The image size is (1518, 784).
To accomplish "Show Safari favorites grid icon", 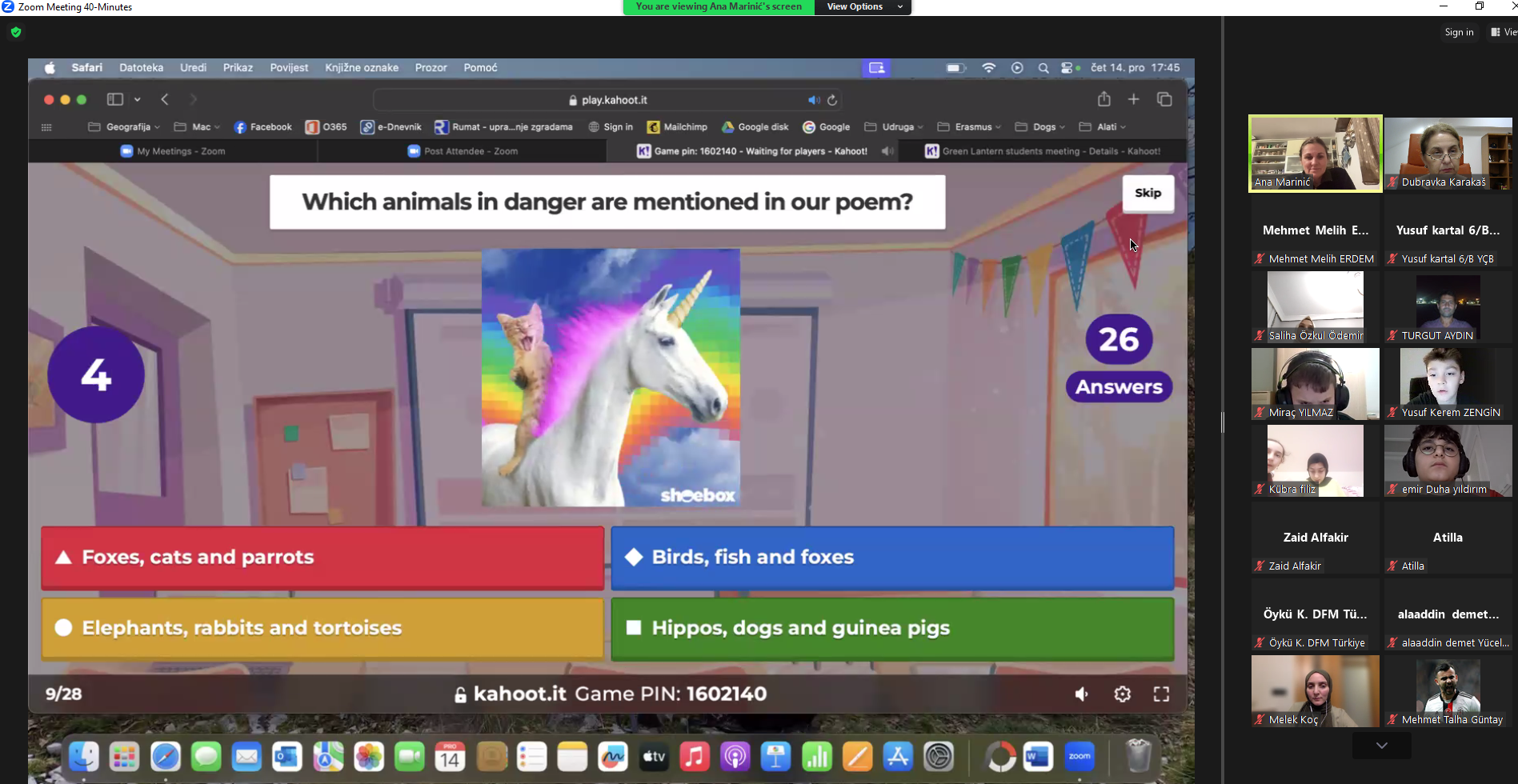I will pyautogui.click(x=46, y=127).
